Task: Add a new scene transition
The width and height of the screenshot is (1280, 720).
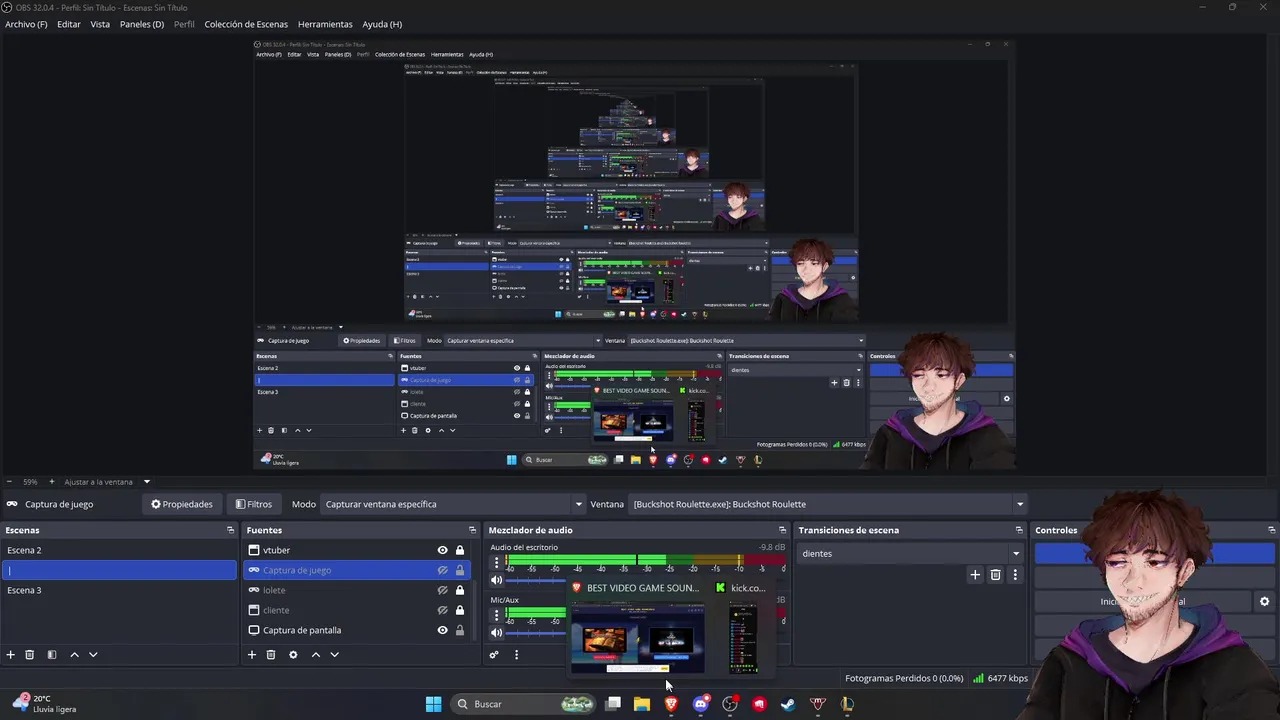Action: tap(975, 575)
